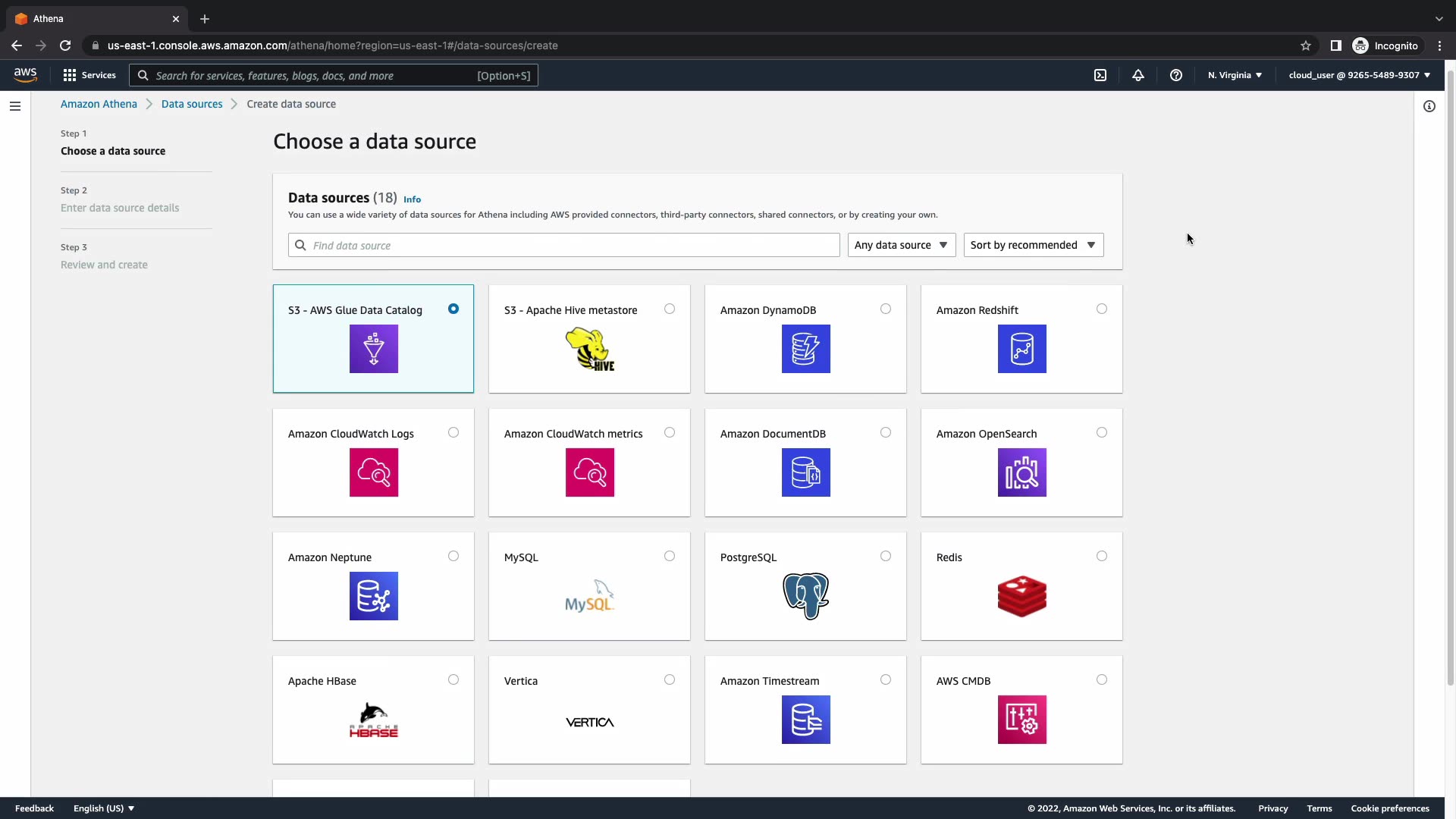
Task: Bookmark page with the star icon
Action: (x=1306, y=45)
